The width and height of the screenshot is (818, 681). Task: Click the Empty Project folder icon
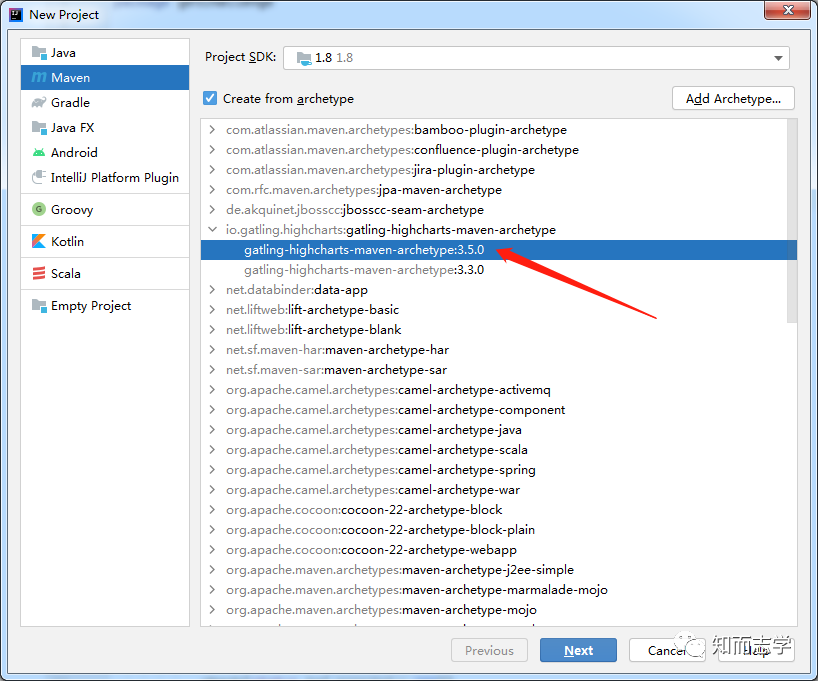pos(39,306)
